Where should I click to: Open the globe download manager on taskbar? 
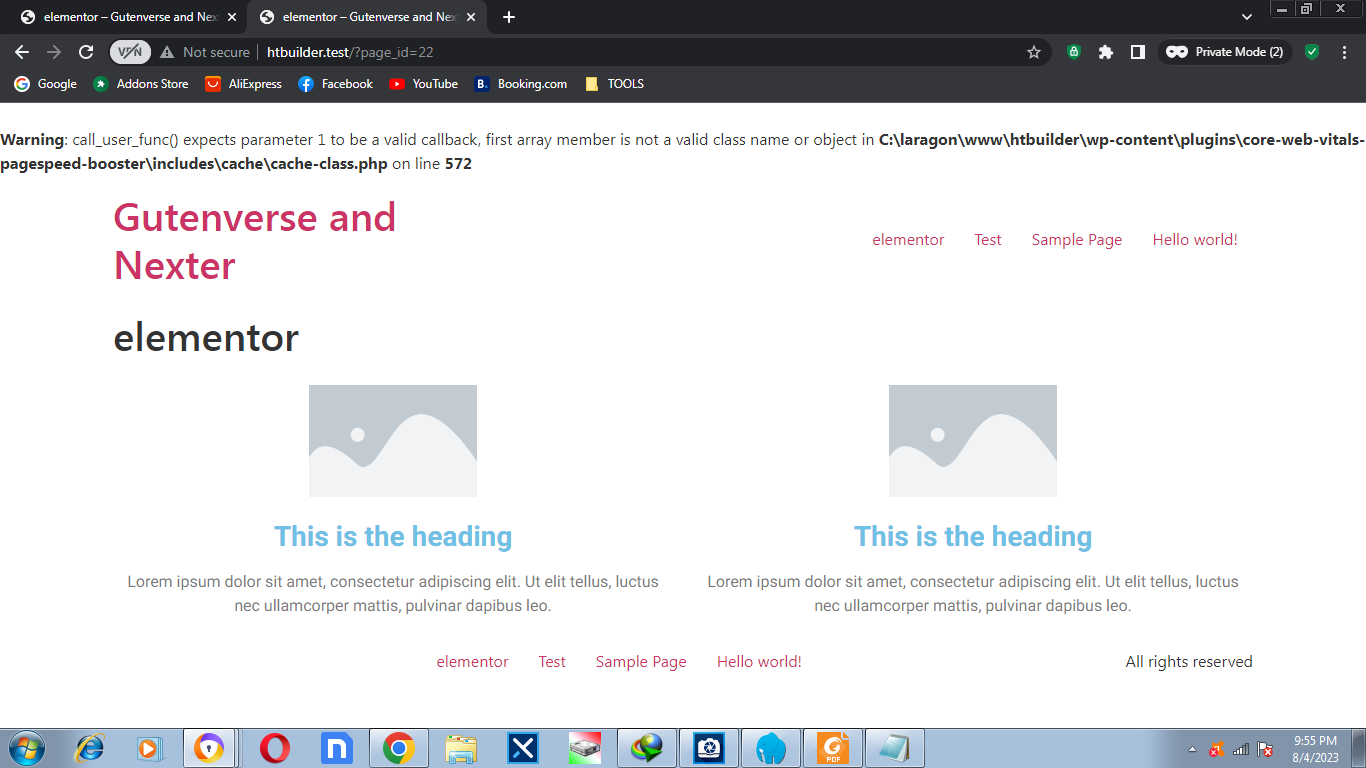(647, 748)
